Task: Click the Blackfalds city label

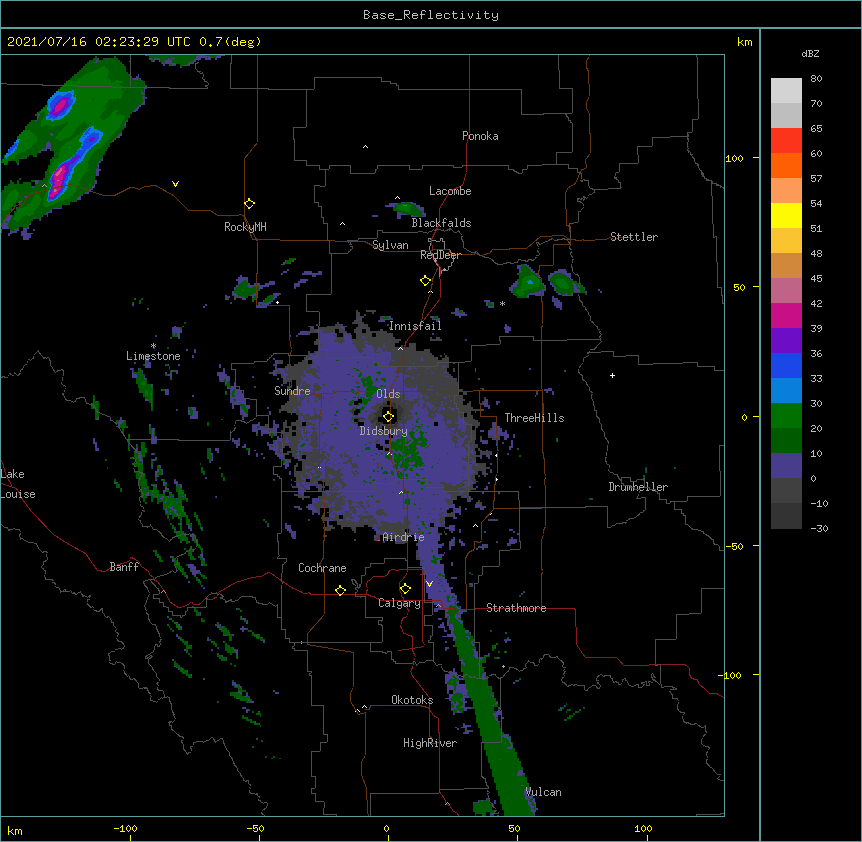Action: click(441, 223)
